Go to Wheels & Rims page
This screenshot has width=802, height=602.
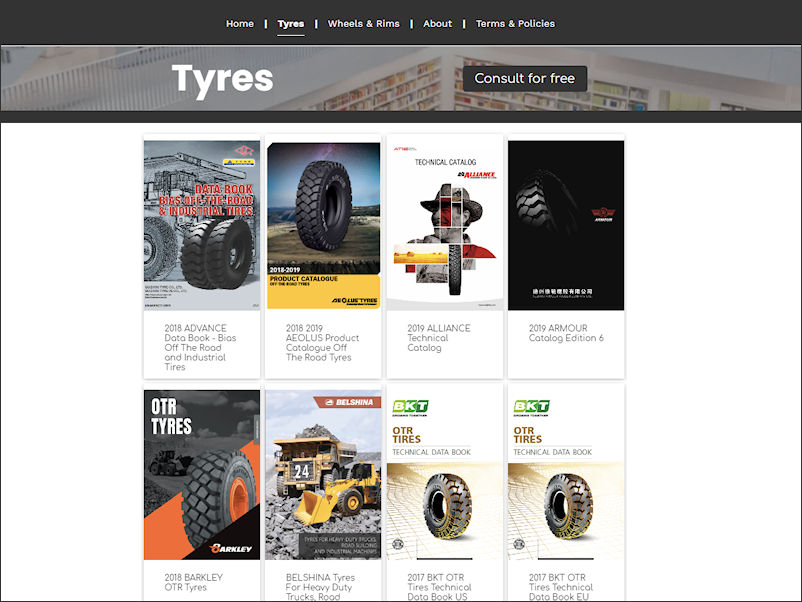(x=364, y=24)
